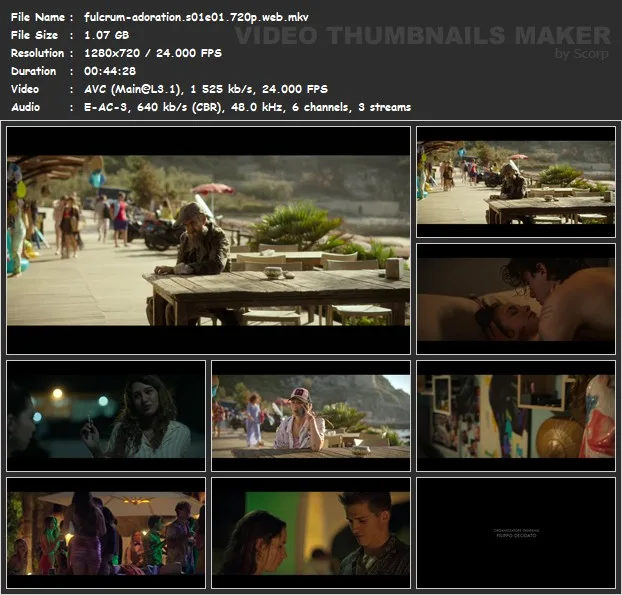
Task: Select the "Duration" field label
Action: point(33,71)
